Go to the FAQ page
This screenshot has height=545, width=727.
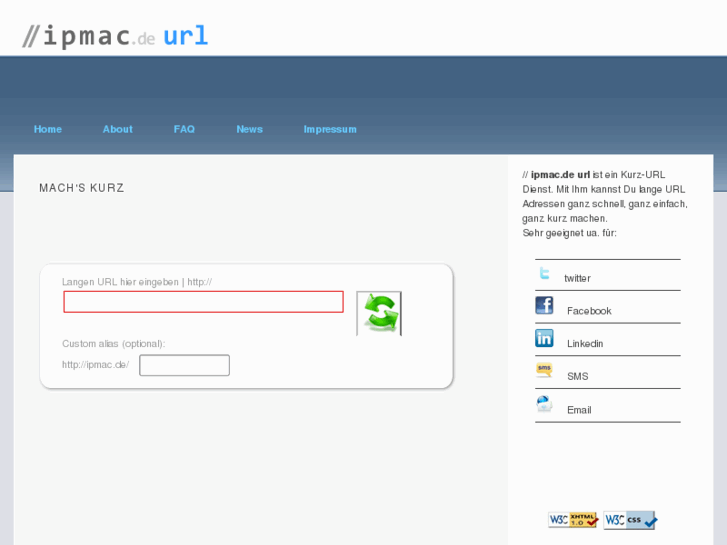pos(184,129)
